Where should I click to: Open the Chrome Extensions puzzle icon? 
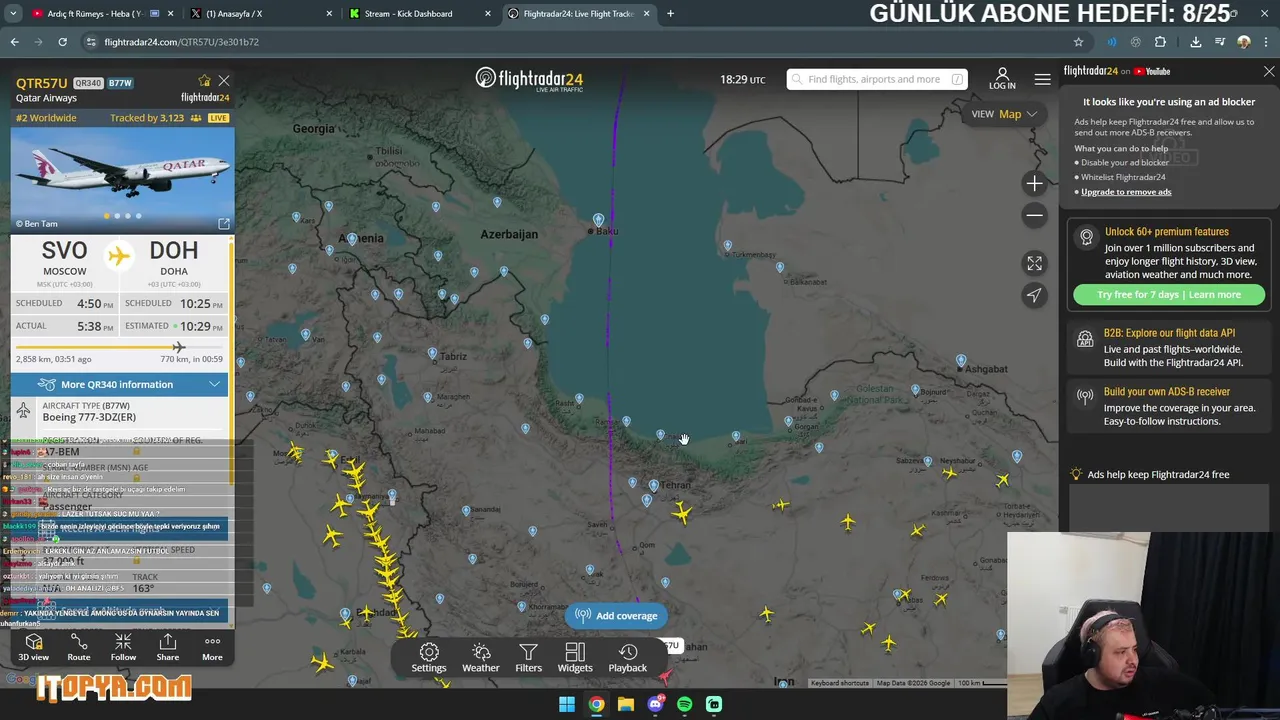point(1160,42)
